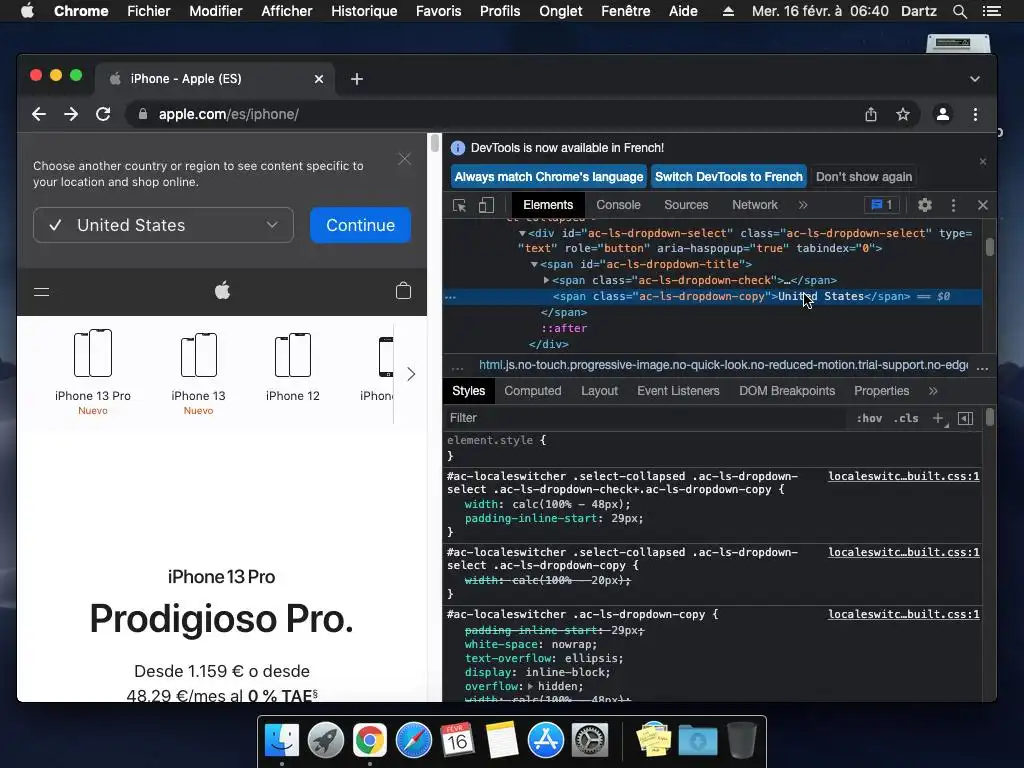
Task: Toggle the computed styles sidebar icon
Action: click(965, 418)
